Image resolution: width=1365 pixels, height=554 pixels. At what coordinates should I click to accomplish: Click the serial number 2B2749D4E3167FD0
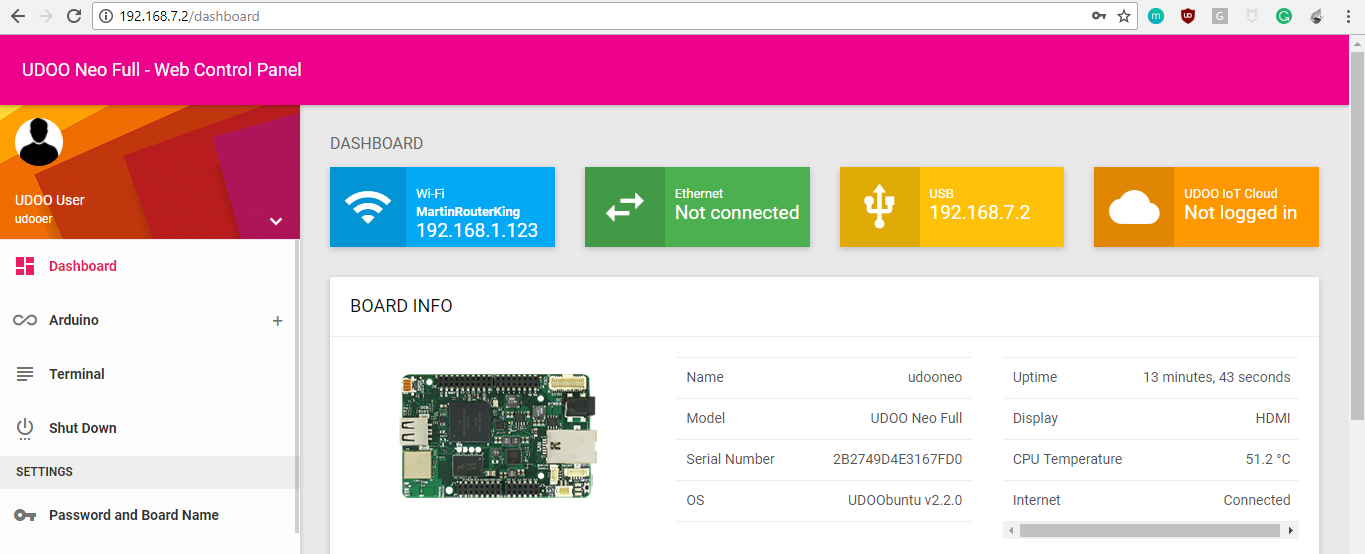pos(897,459)
